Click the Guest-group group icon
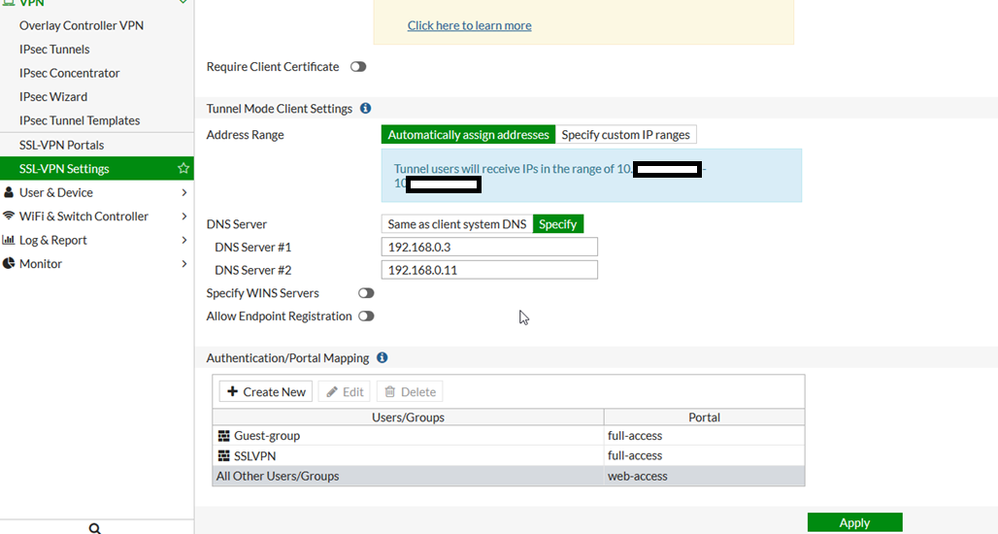The width and height of the screenshot is (998, 534). (223, 435)
